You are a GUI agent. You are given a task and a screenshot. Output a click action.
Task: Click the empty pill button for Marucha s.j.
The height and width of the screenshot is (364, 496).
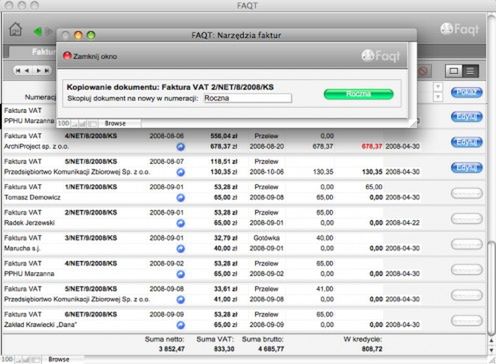466,244
